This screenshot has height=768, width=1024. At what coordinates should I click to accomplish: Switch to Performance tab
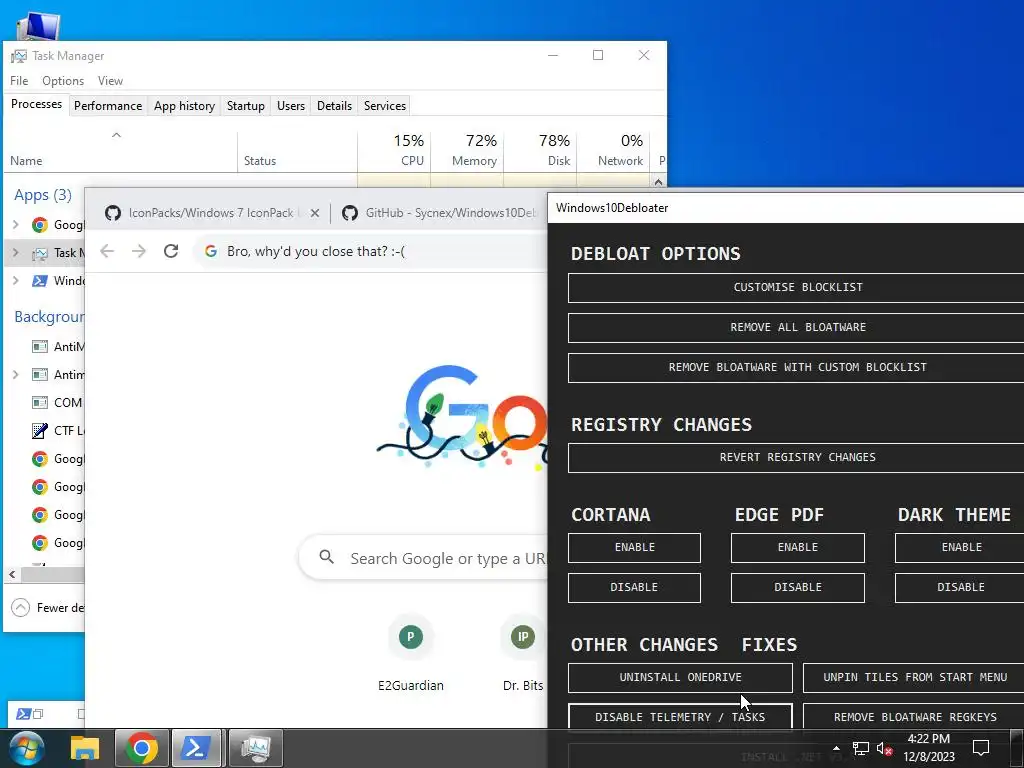[108, 106]
